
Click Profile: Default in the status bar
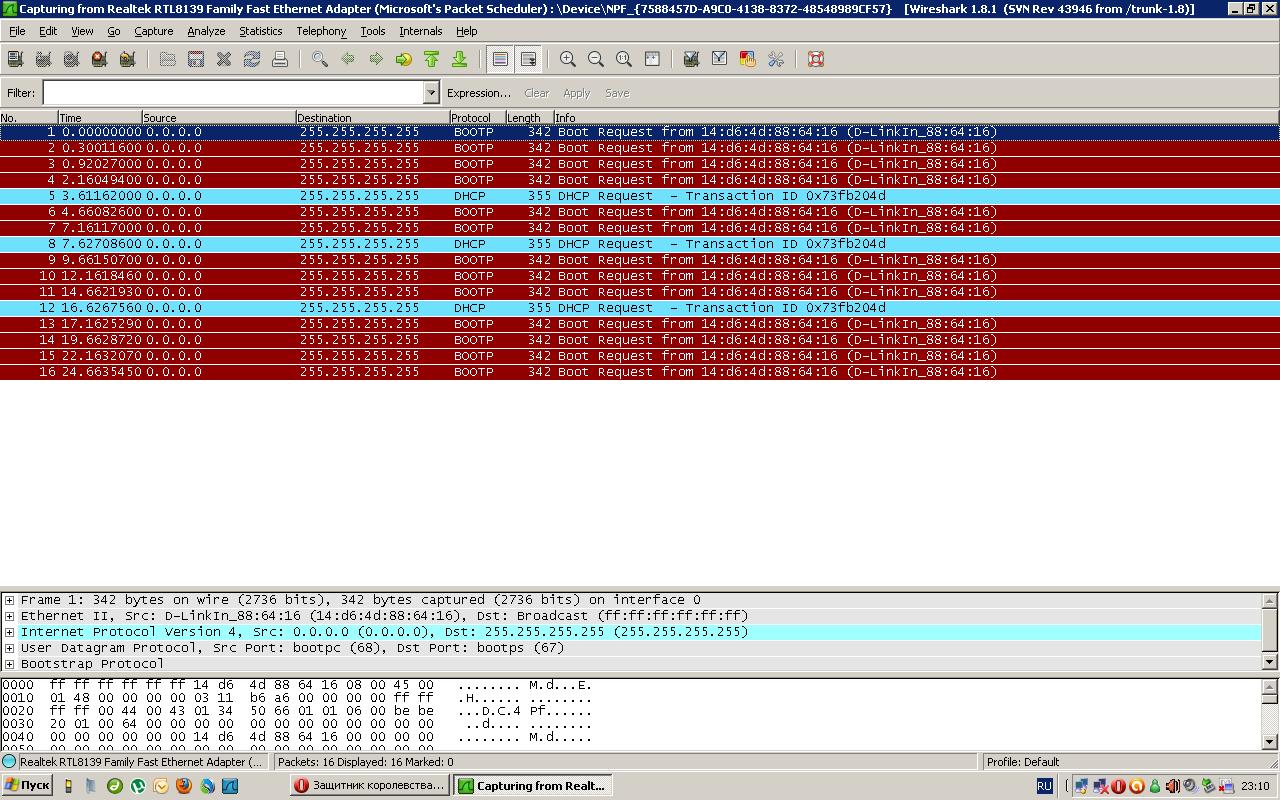point(1022,762)
